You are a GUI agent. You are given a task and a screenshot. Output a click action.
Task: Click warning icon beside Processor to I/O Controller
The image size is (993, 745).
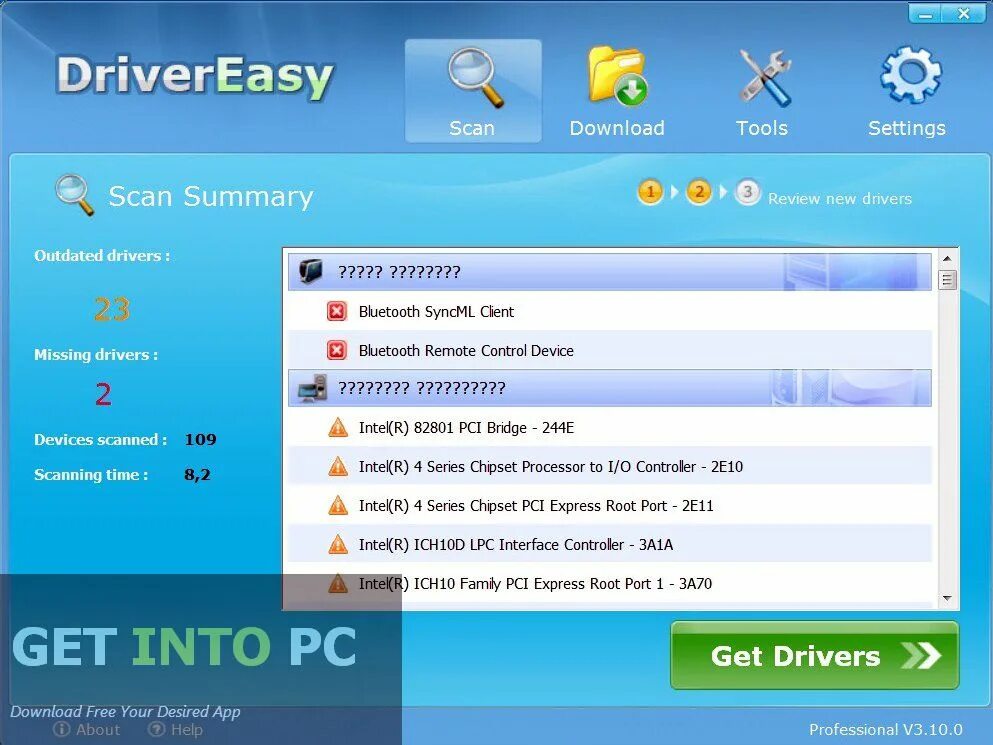coord(338,467)
